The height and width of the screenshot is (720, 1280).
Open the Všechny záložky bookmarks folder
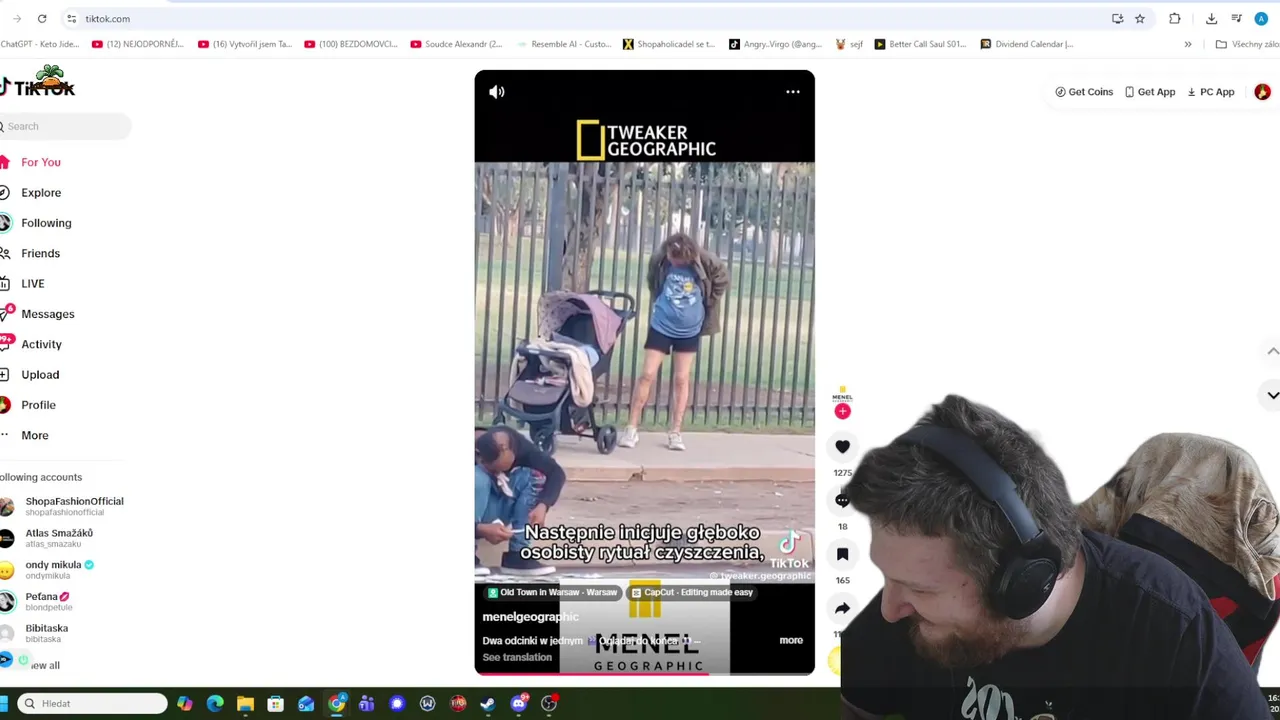pyautogui.click(x=1247, y=44)
